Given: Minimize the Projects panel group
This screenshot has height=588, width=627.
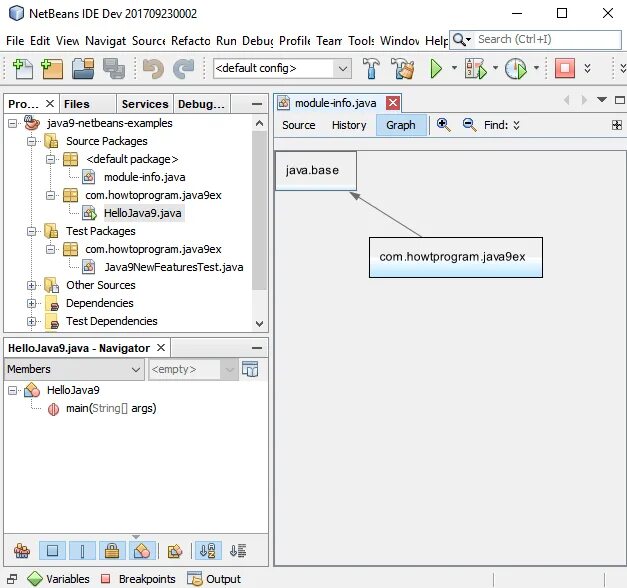Looking at the screenshot, I should pos(257,104).
